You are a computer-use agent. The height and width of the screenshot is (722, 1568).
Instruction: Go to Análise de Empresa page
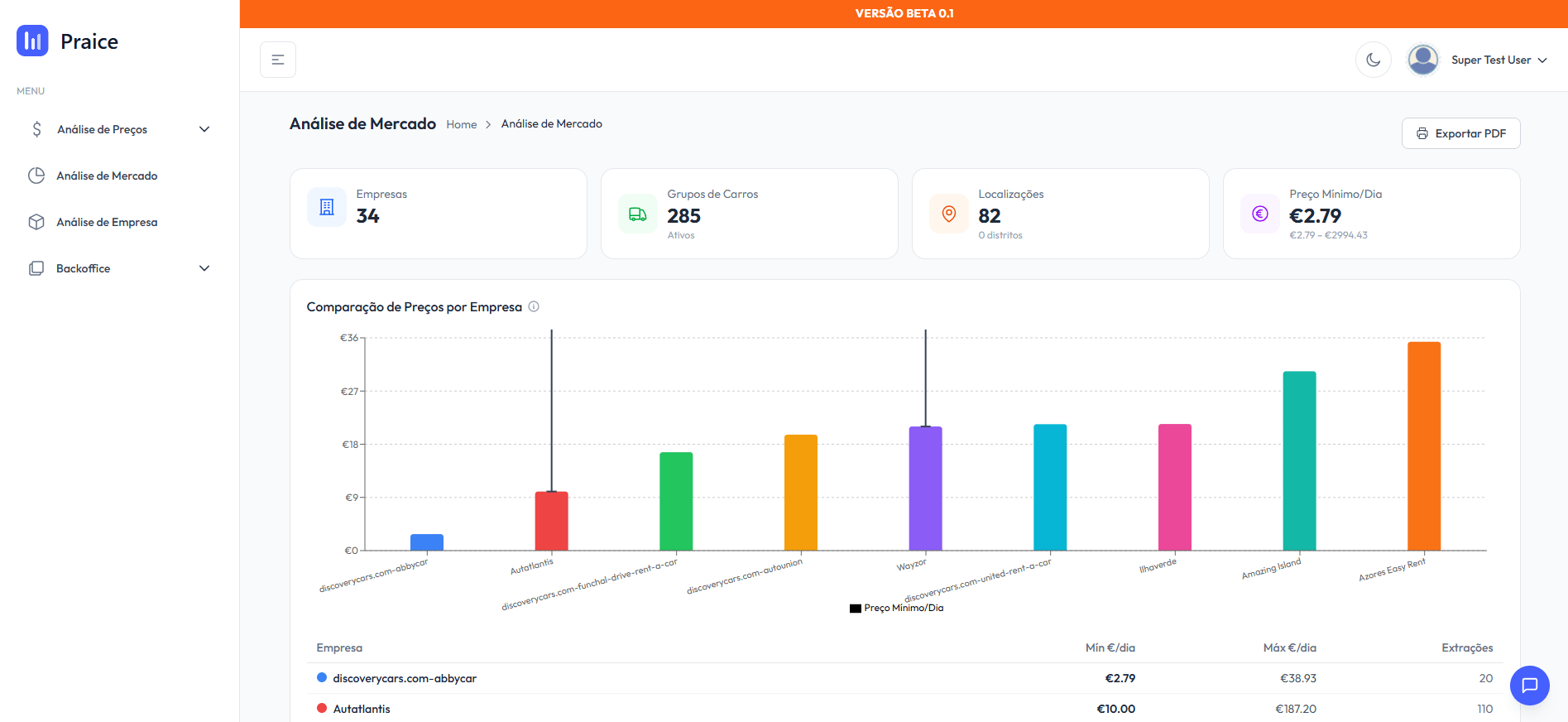tap(107, 222)
